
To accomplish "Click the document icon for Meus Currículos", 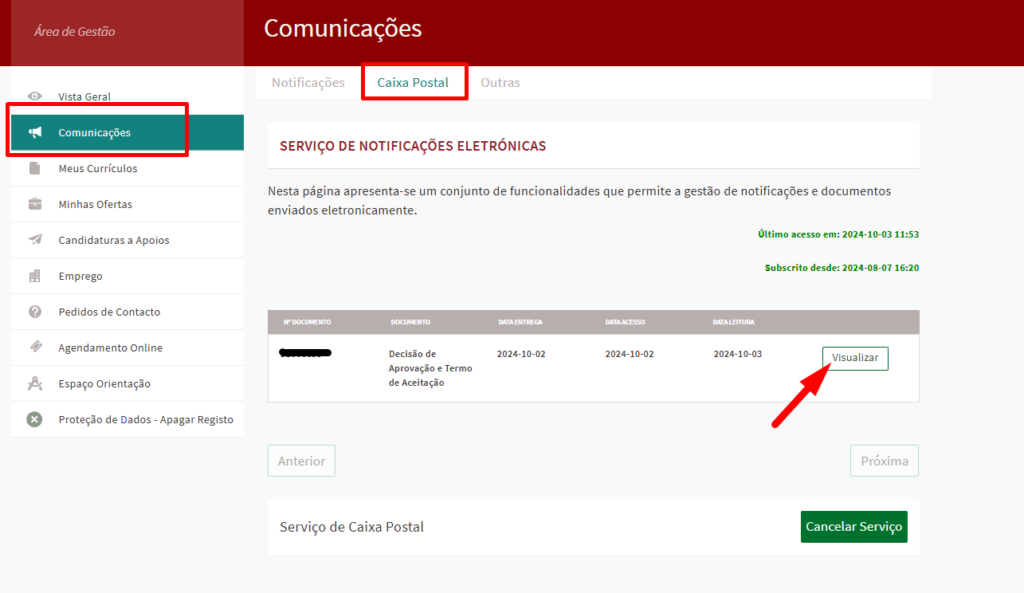I will 35,168.
